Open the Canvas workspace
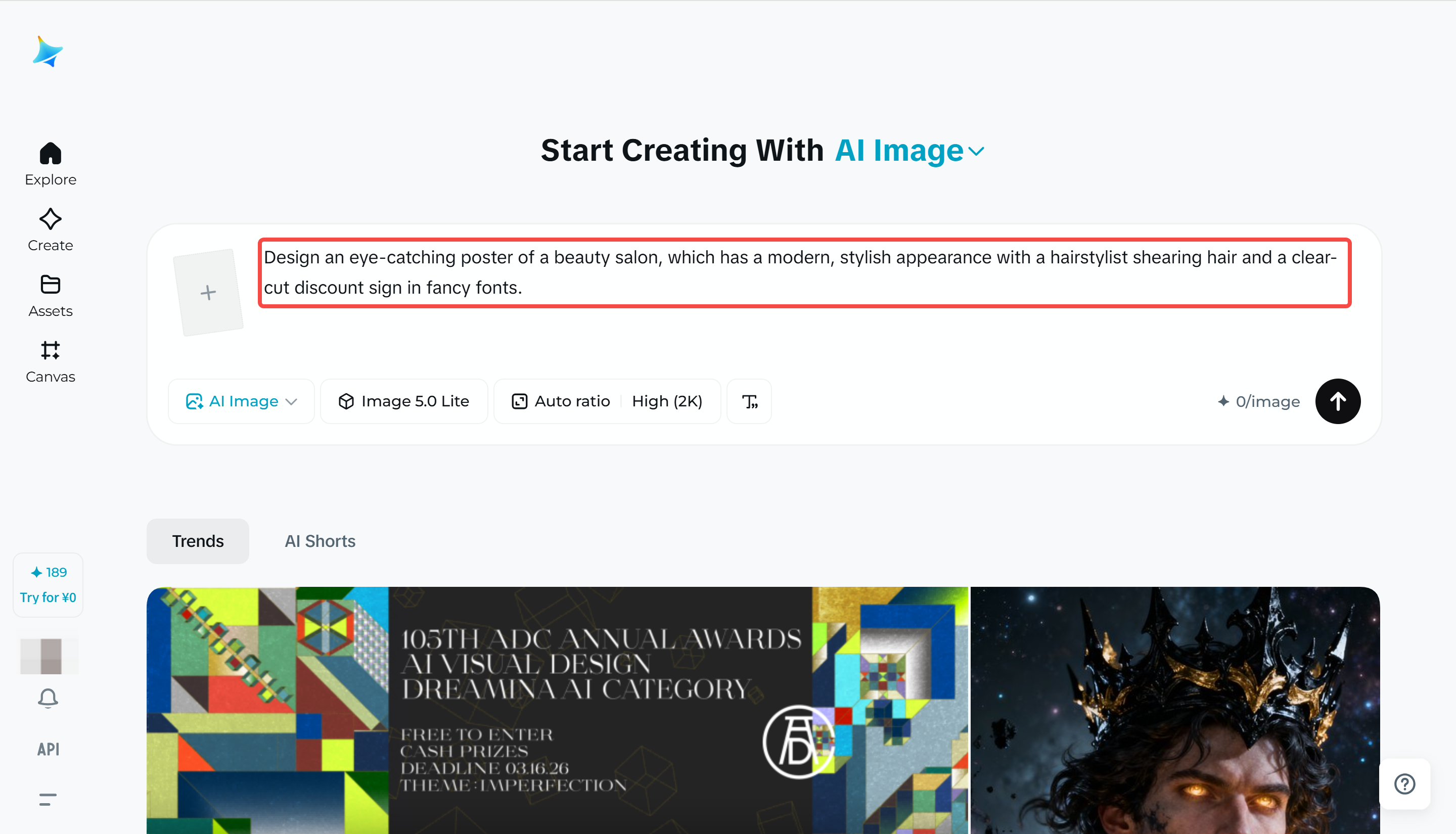Screen dimensions: 1456x834 pos(51,361)
